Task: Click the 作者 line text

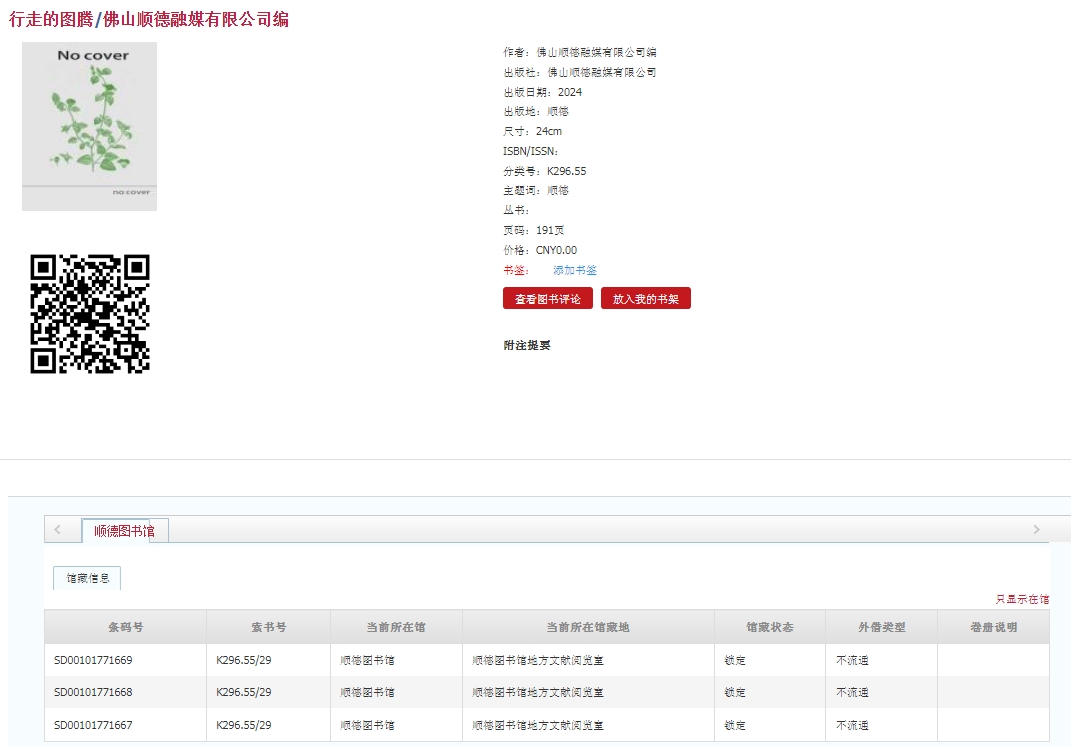Action: (580, 52)
